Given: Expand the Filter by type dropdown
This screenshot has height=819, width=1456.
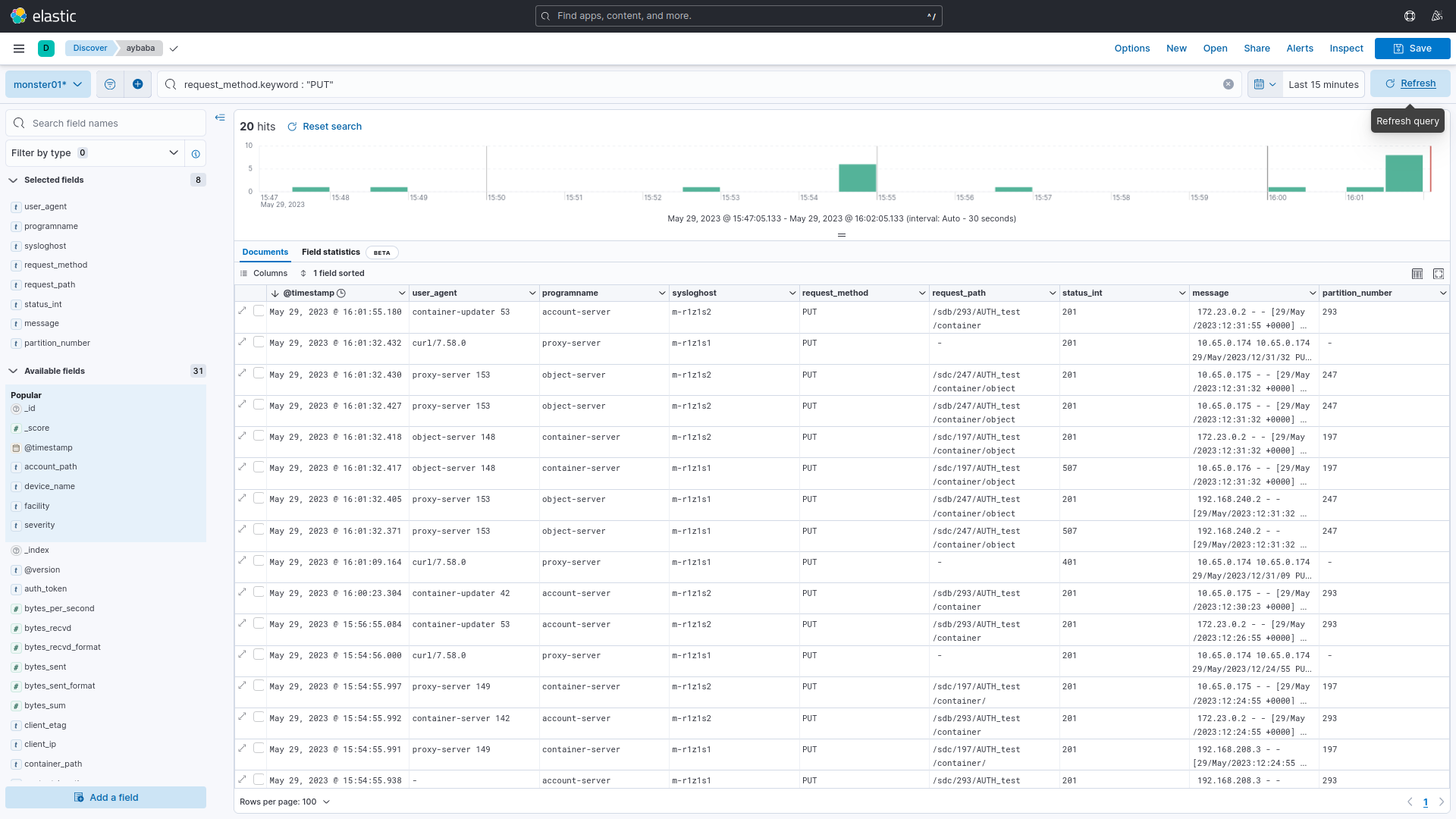Looking at the screenshot, I should point(95,153).
